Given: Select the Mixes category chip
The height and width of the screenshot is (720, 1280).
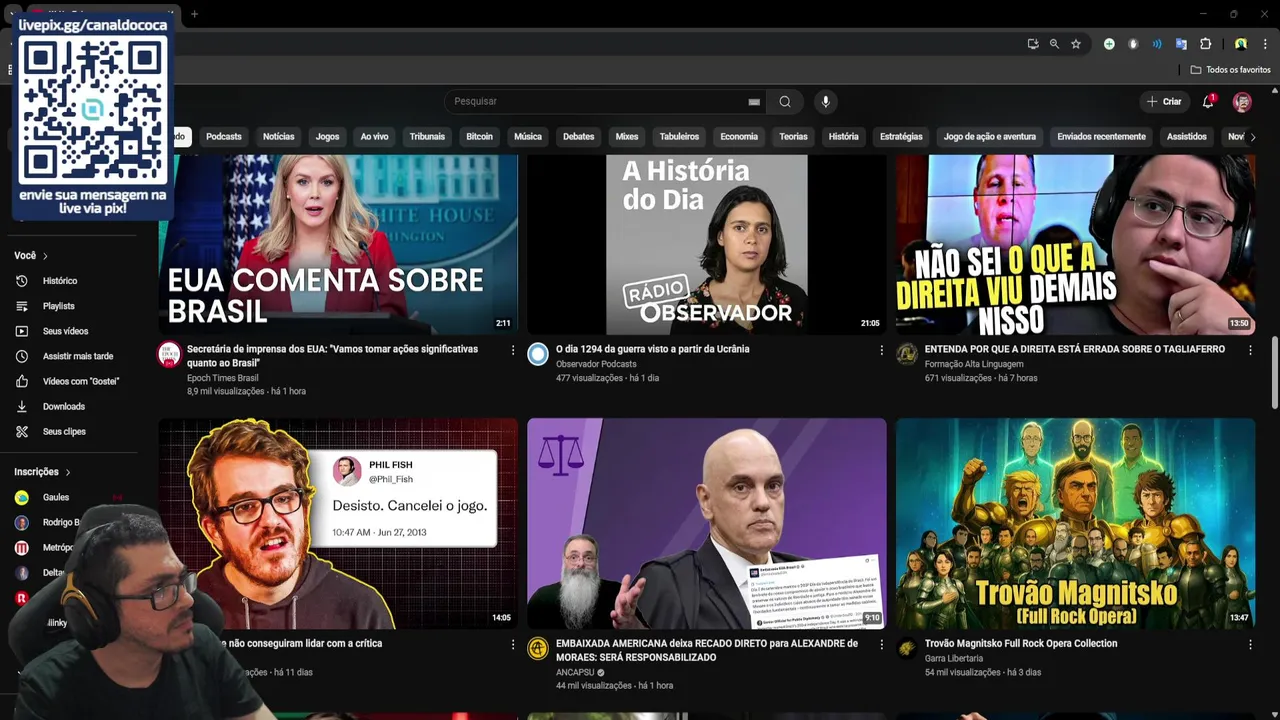Looking at the screenshot, I should (627, 137).
